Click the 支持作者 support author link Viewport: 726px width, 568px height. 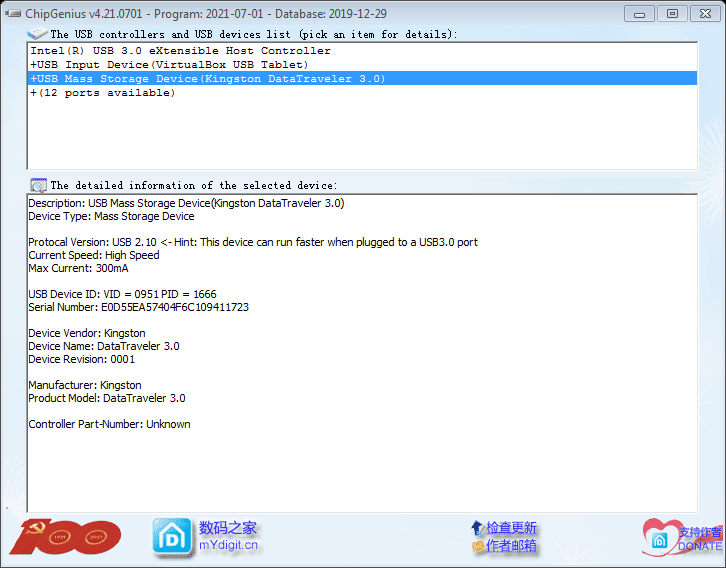click(700, 532)
